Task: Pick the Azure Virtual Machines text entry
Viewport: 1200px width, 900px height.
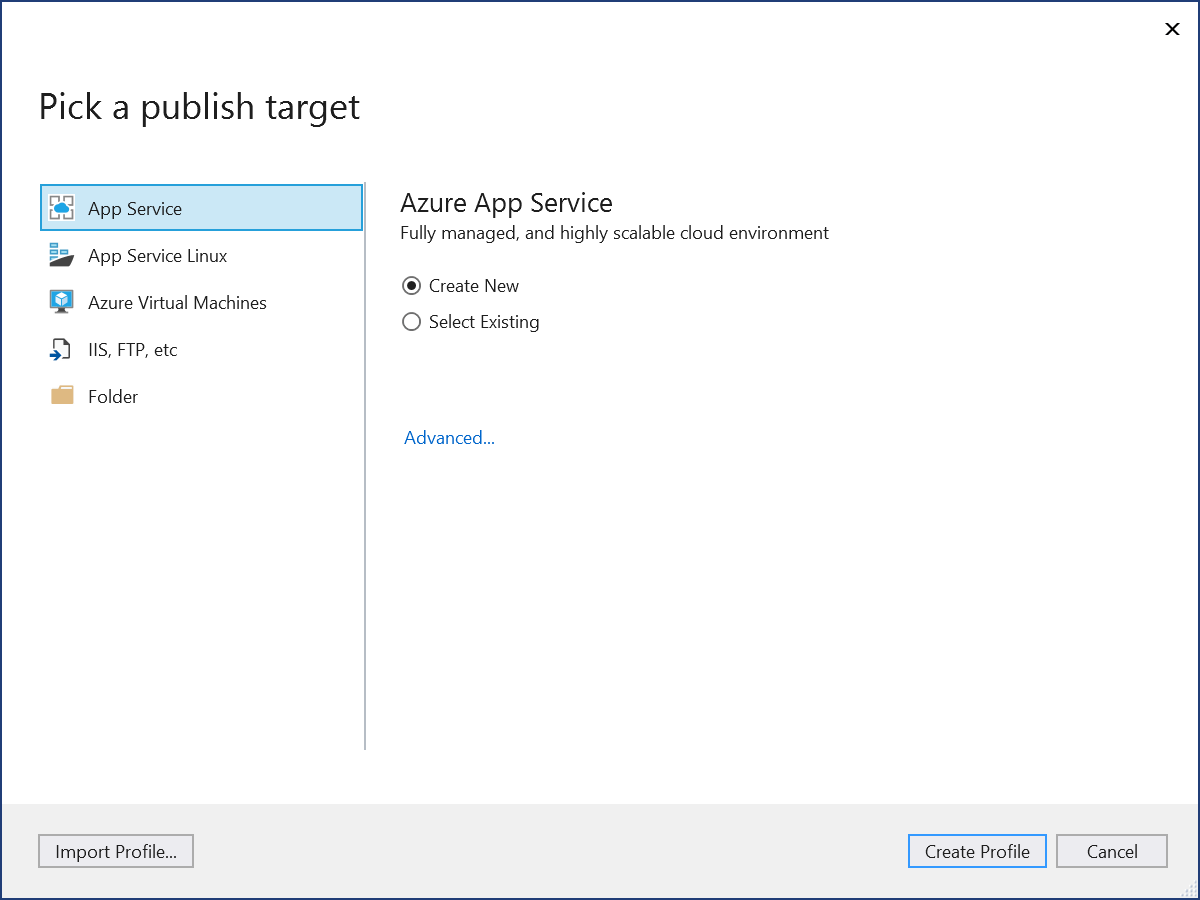Action: coord(177,303)
